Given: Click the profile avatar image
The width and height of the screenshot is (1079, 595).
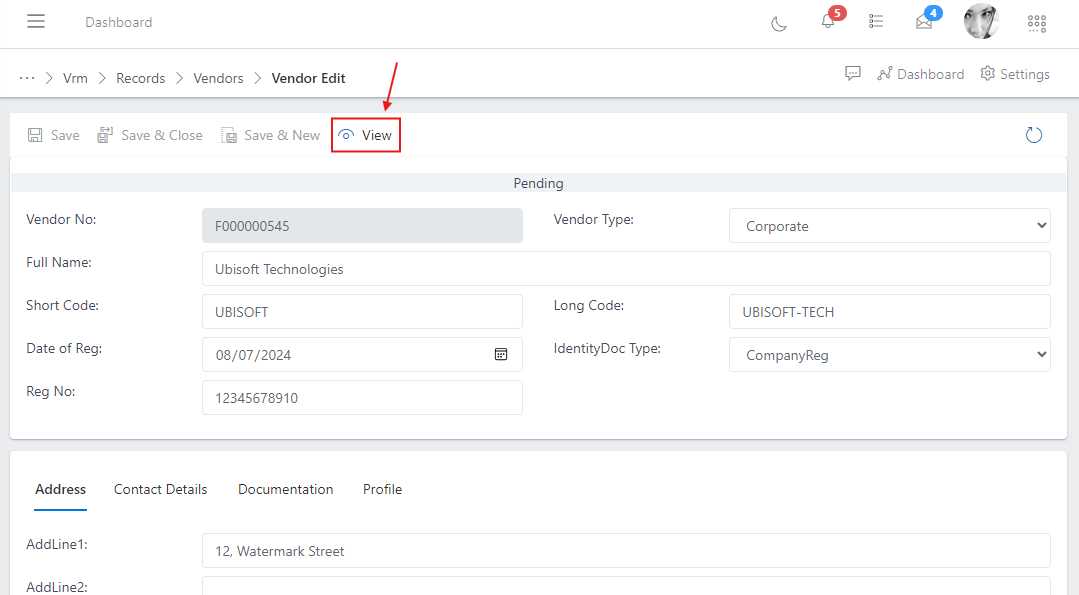Looking at the screenshot, I should (981, 21).
